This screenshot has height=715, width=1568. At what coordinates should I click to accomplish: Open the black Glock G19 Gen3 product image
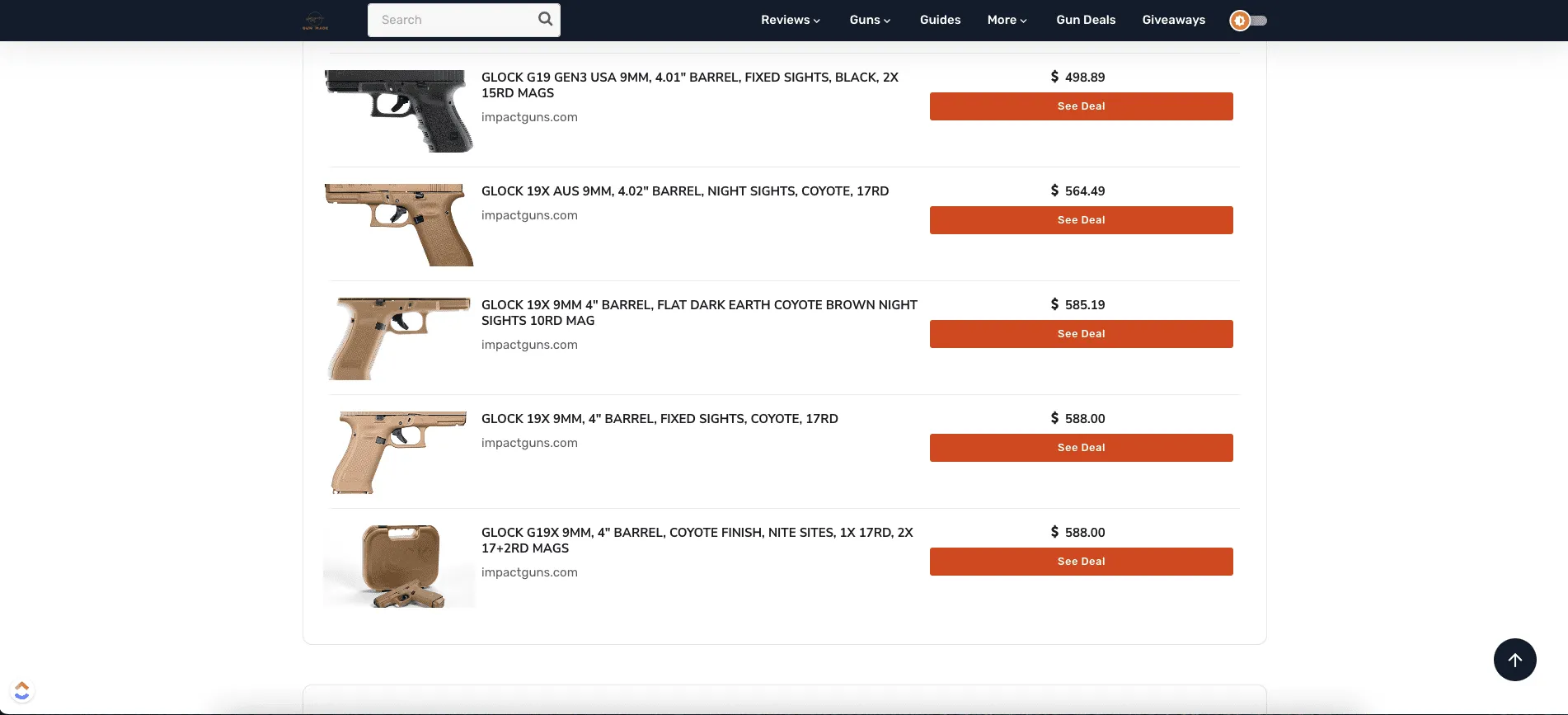pos(399,111)
